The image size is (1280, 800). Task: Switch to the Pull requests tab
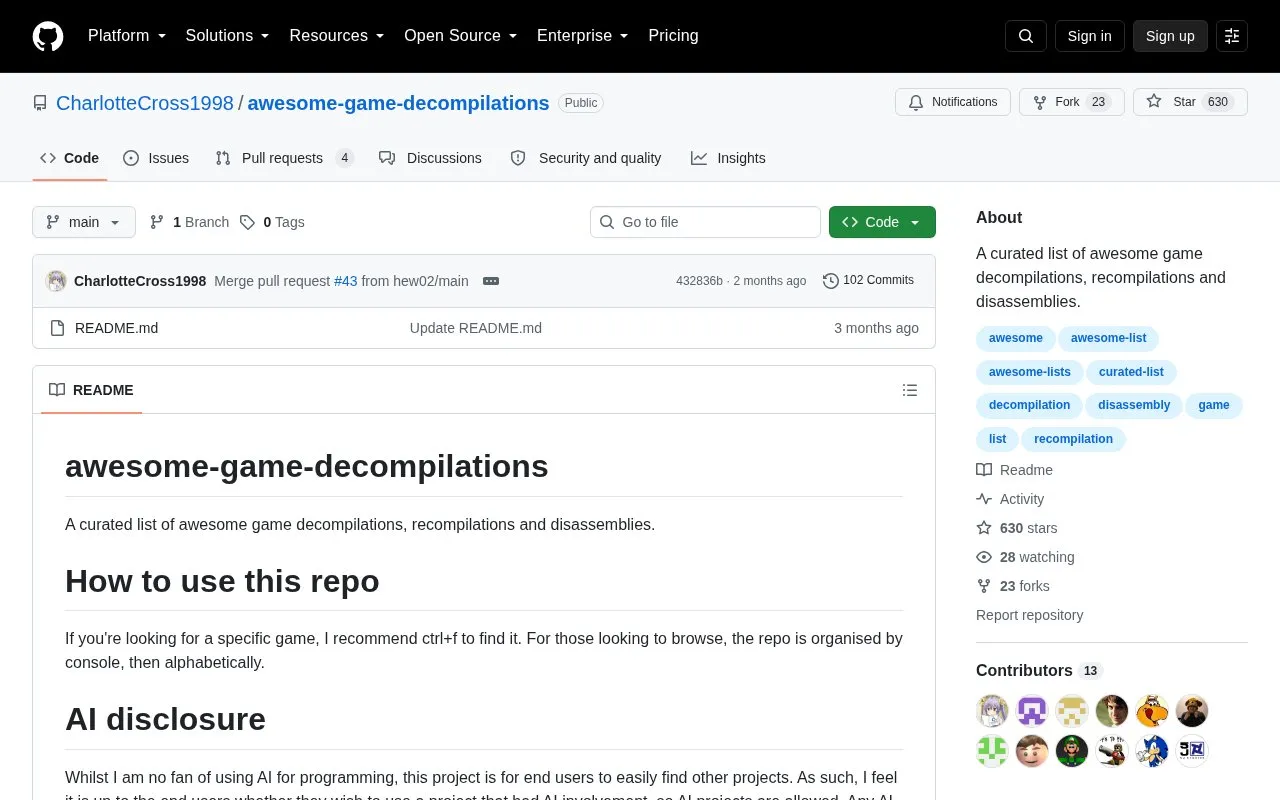point(285,158)
